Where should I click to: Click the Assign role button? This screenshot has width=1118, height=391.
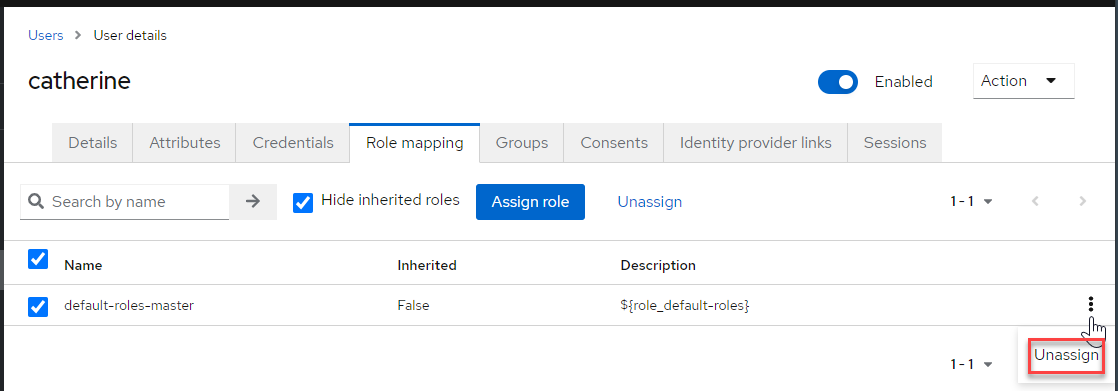point(530,202)
